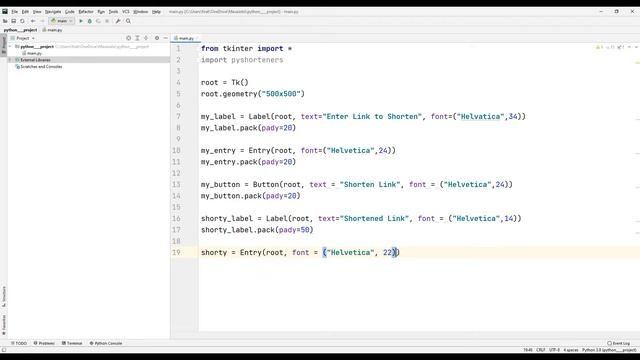
Task: Open the Favorites side tool window
Action: point(4,324)
